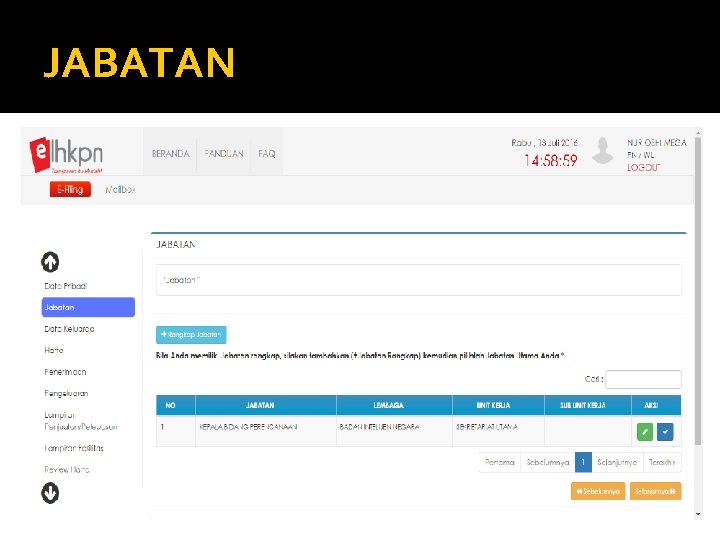Sort by SUB UNIT KERJA column header

pyautogui.click(x=588, y=405)
